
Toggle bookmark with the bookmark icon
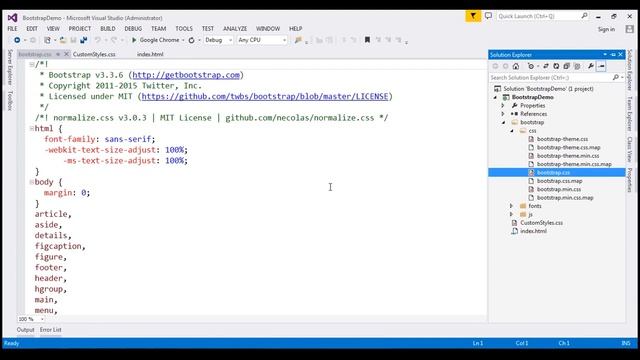(x=367, y=40)
